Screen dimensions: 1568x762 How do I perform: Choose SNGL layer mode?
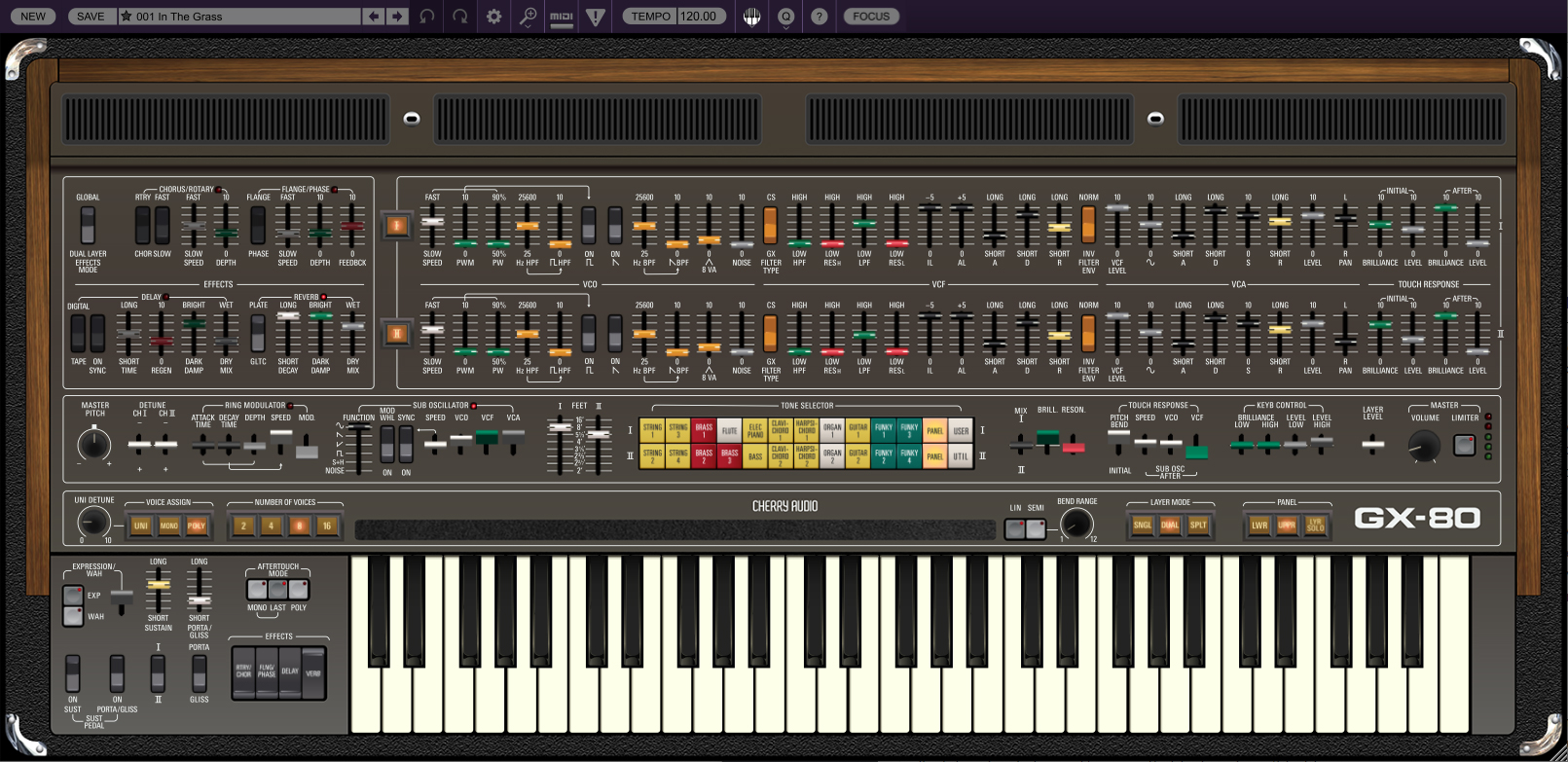pos(1142,526)
